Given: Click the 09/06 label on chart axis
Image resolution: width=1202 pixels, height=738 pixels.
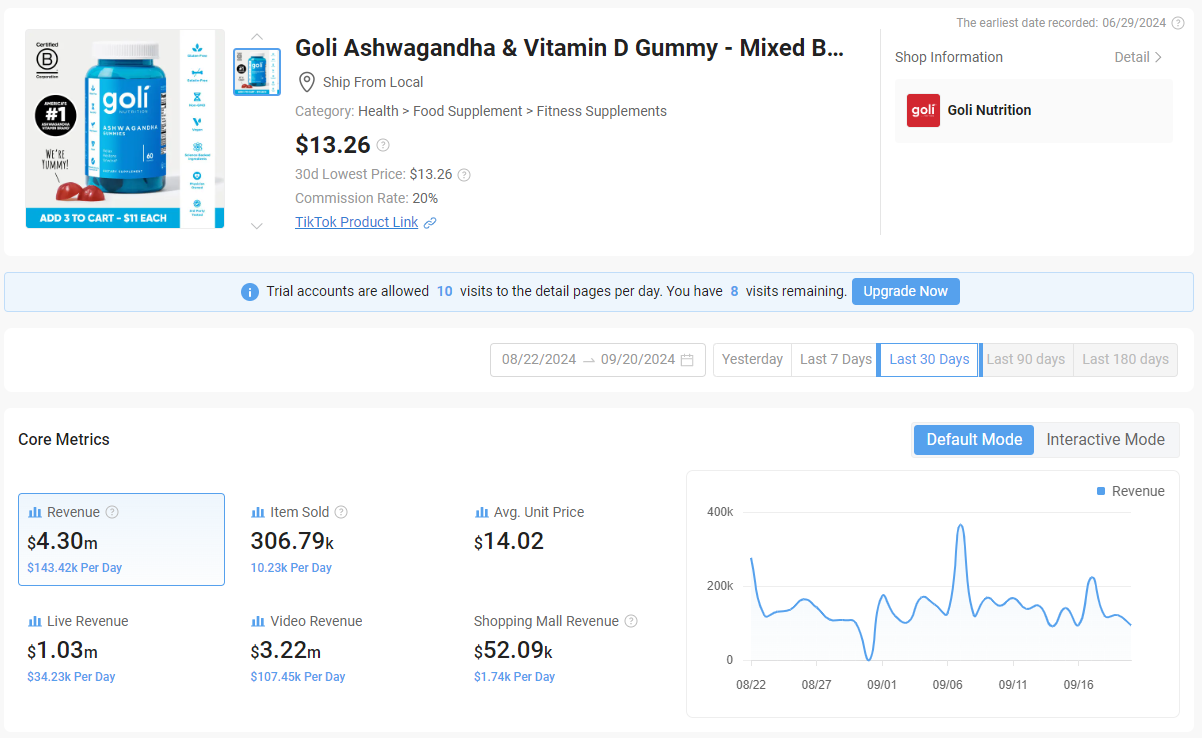Looking at the screenshot, I should 947,685.
